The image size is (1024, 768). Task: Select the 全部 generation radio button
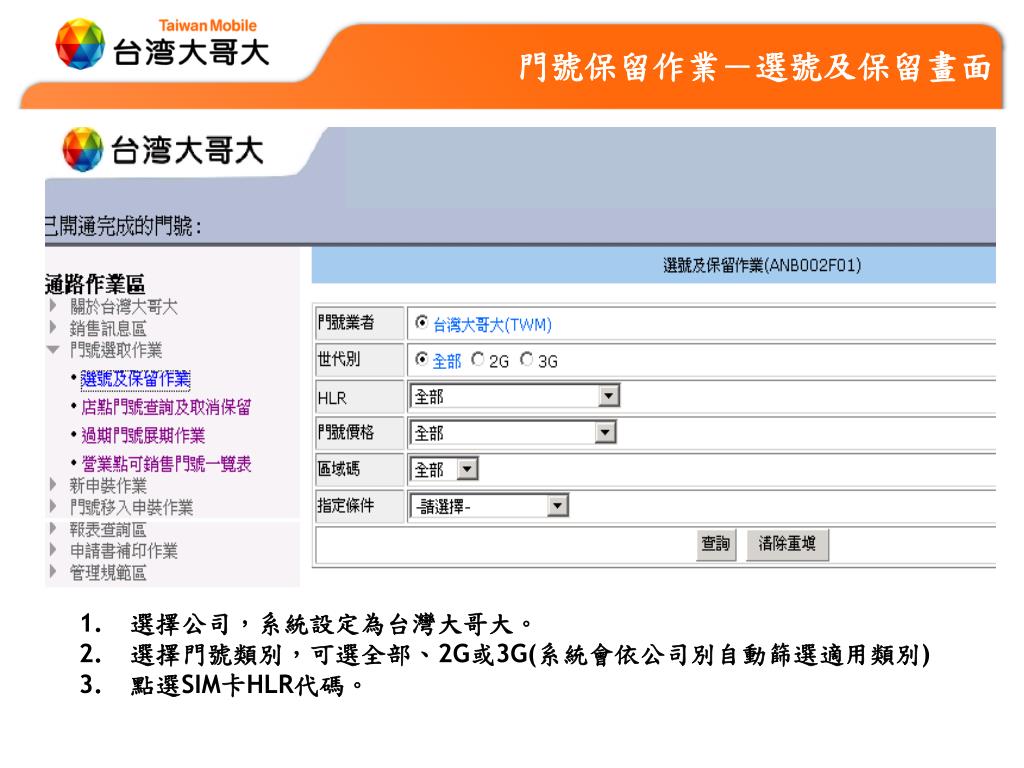[x=421, y=359]
